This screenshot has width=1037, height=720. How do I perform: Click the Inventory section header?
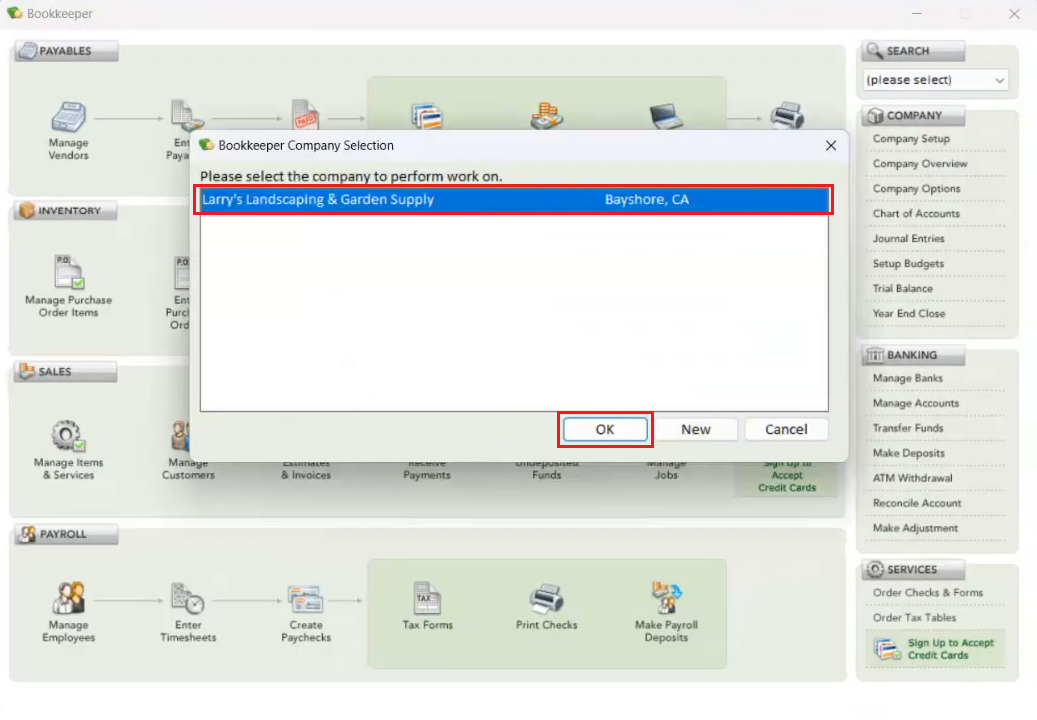coord(65,211)
